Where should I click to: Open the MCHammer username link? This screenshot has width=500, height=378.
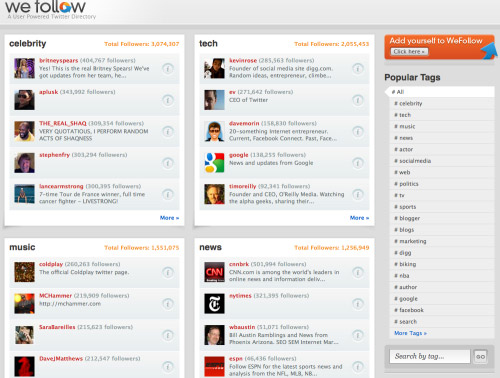(x=55, y=296)
